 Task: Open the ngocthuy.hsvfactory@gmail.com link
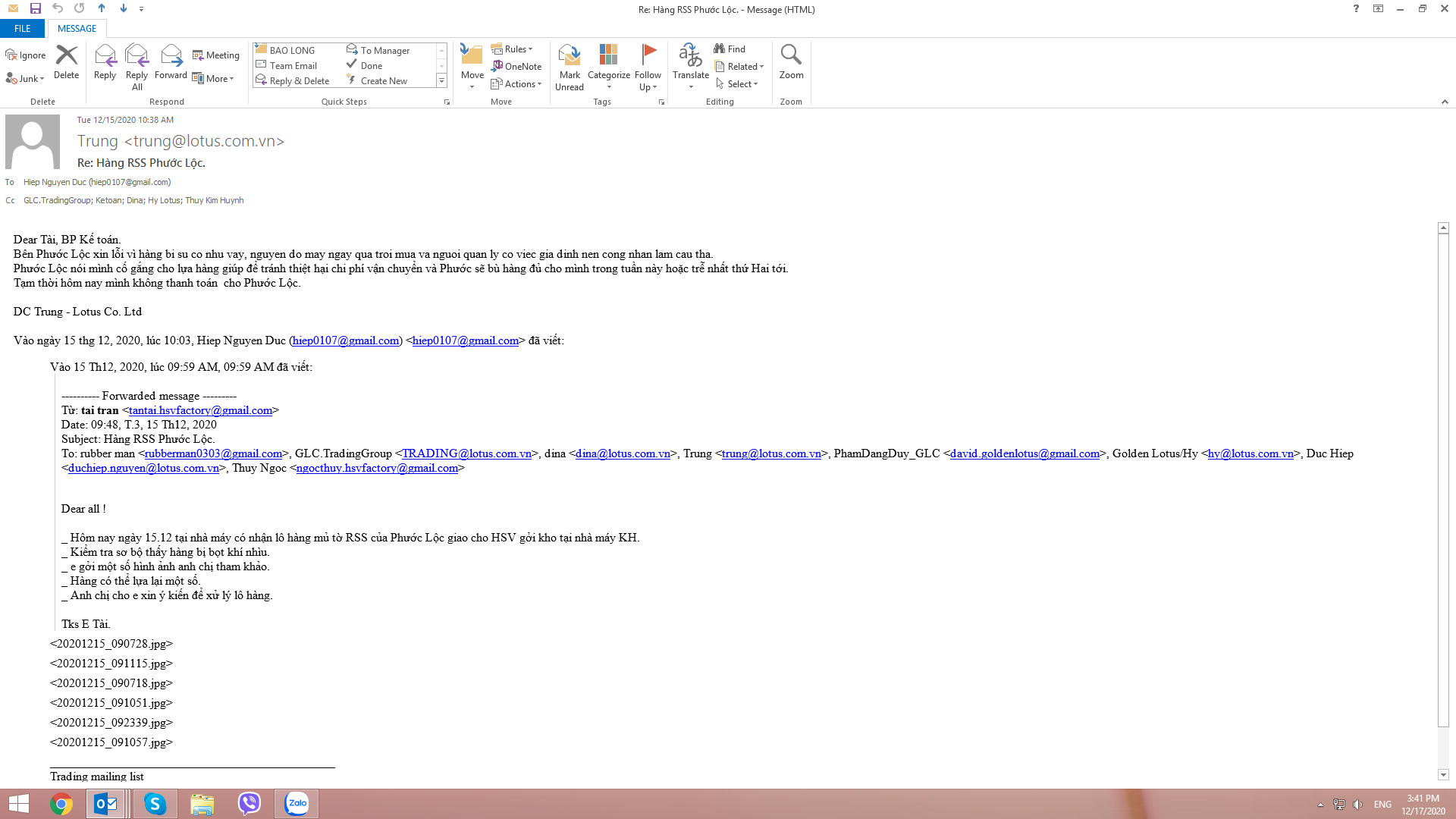[x=377, y=468]
